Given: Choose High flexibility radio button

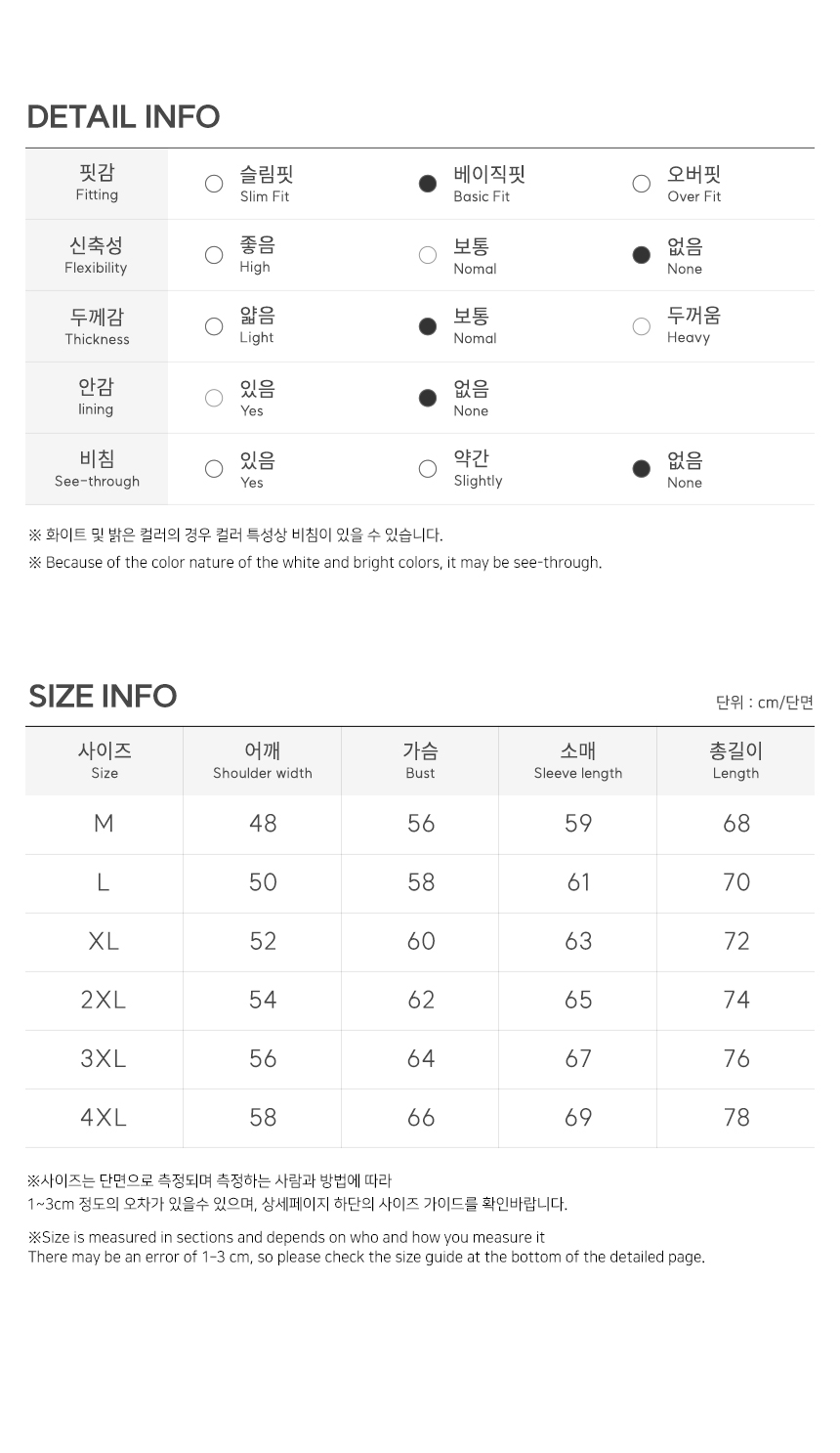Looking at the screenshot, I should tap(214, 255).
